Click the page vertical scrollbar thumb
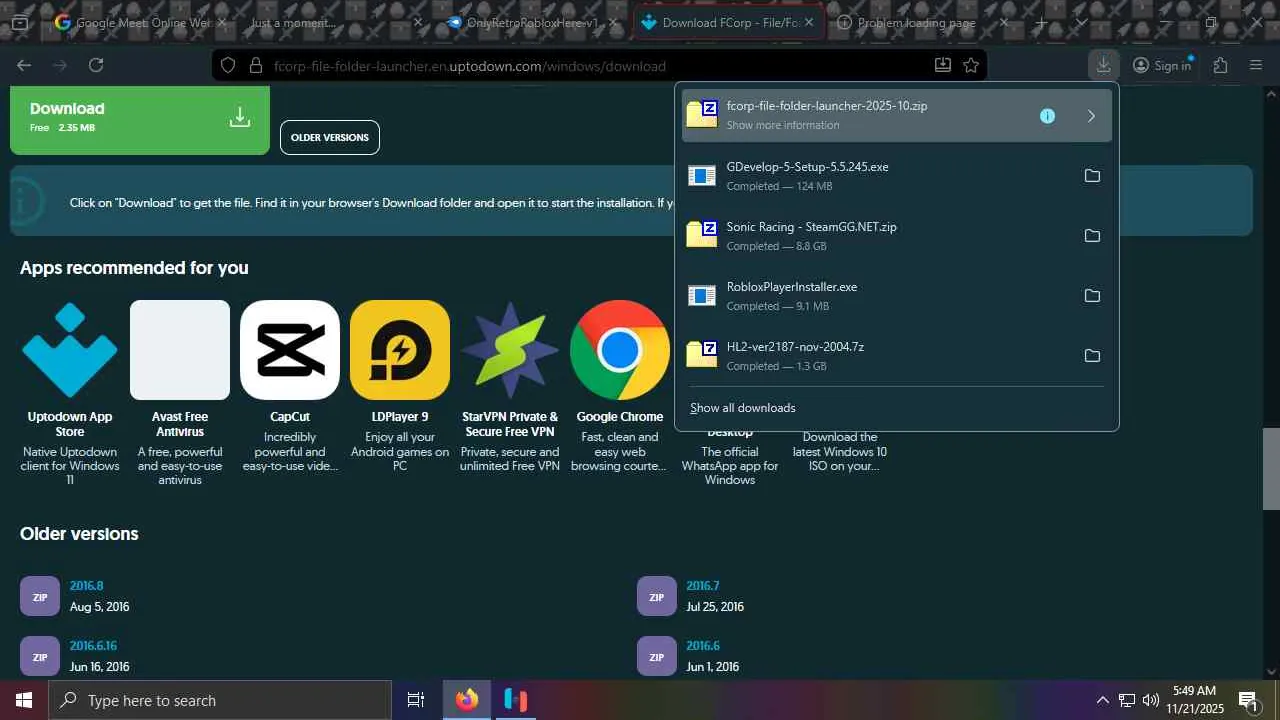 pyautogui.click(x=1271, y=468)
